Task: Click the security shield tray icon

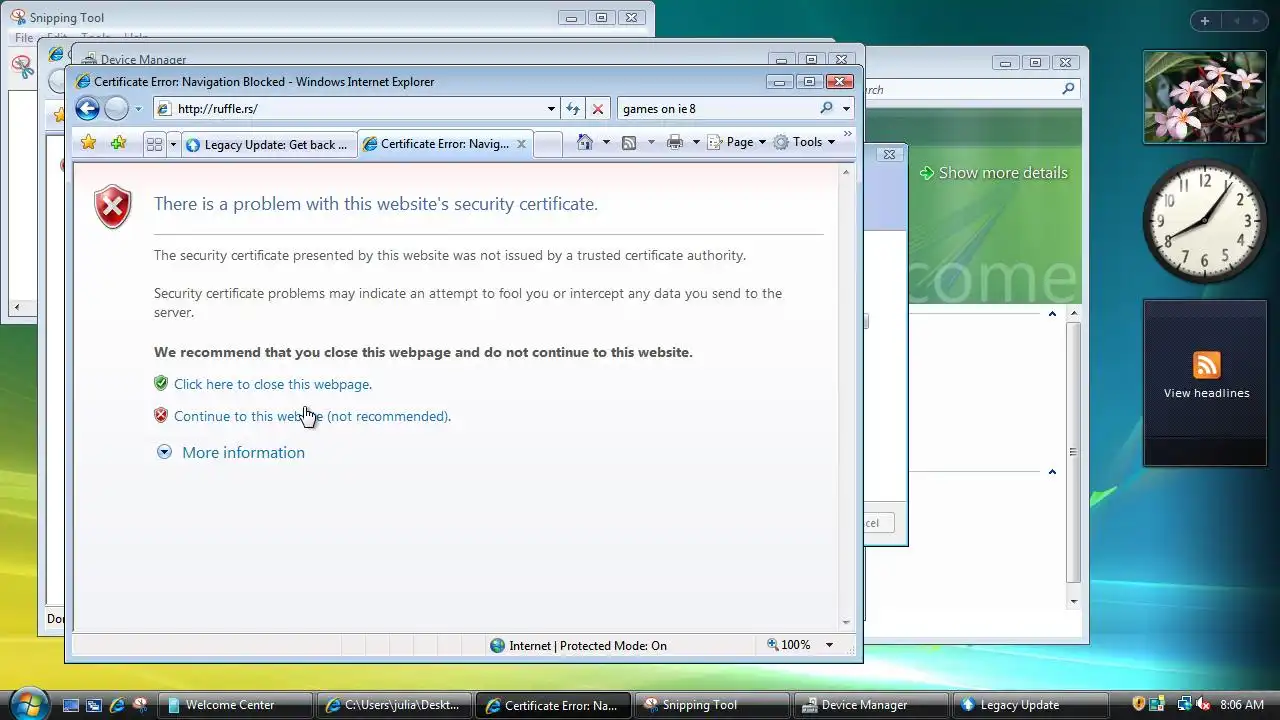Action: coord(1139,705)
